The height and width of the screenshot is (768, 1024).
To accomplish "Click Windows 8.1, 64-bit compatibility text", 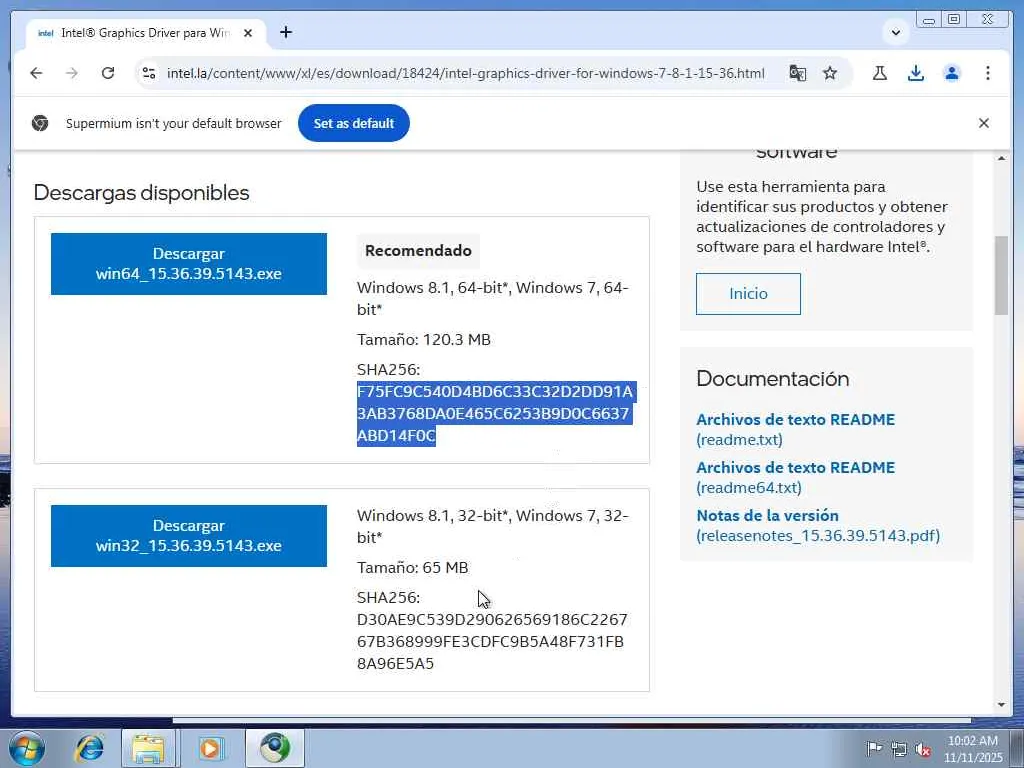I will coord(492,298).
